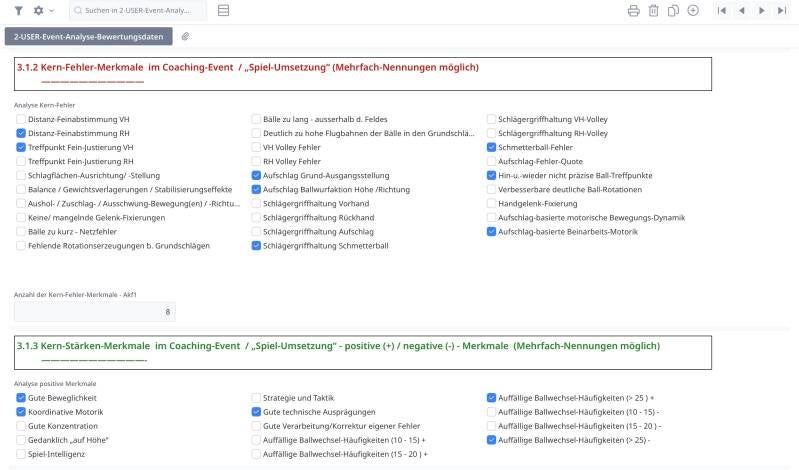Check VH Volley Fehler
Image resolution: width=799 pixels, height=470 pixels.
point(256,147)
